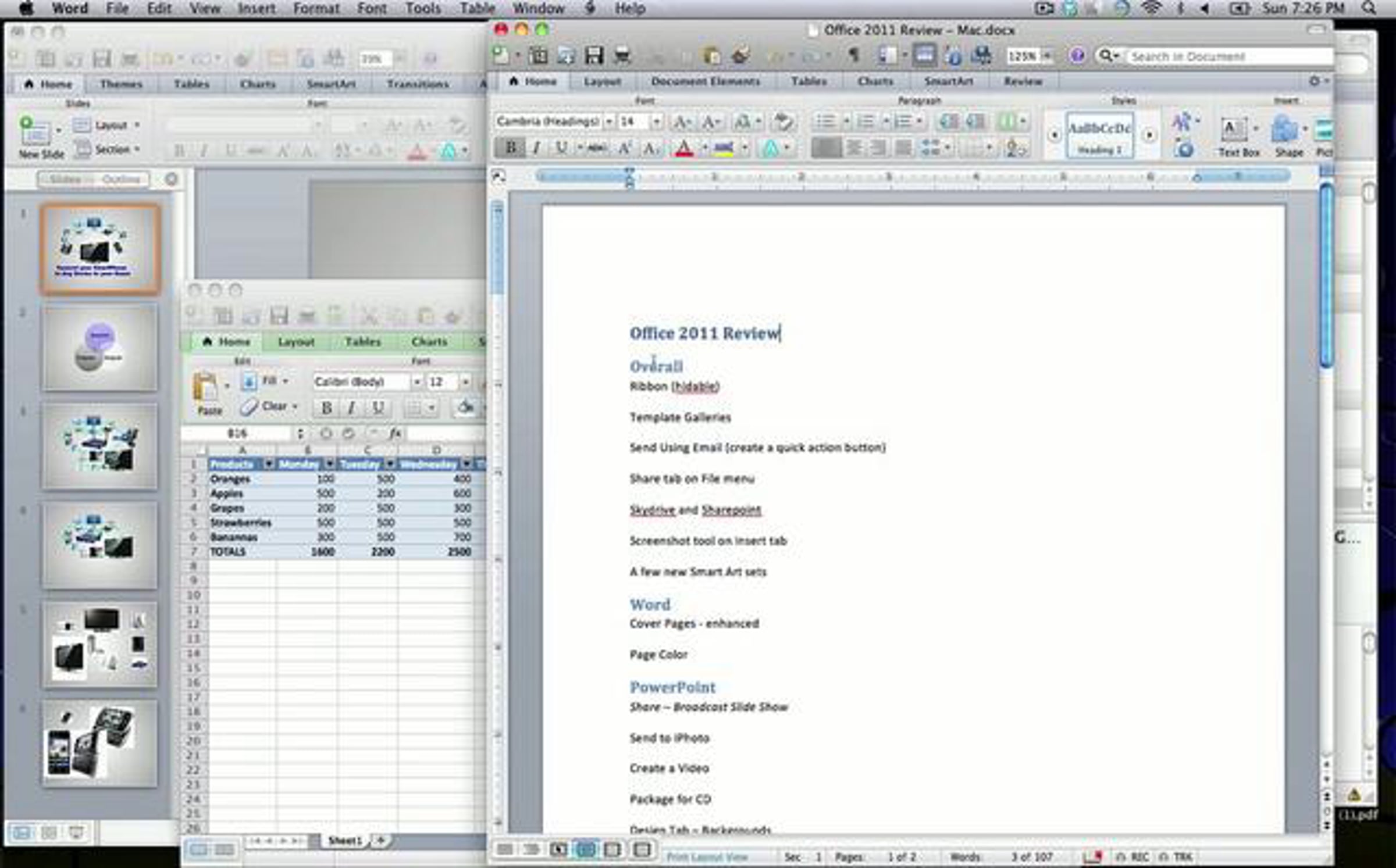Click the Format Painter paintbrush icon
The width and height of the screenshot is (1396, 868).
coord(740,56)
